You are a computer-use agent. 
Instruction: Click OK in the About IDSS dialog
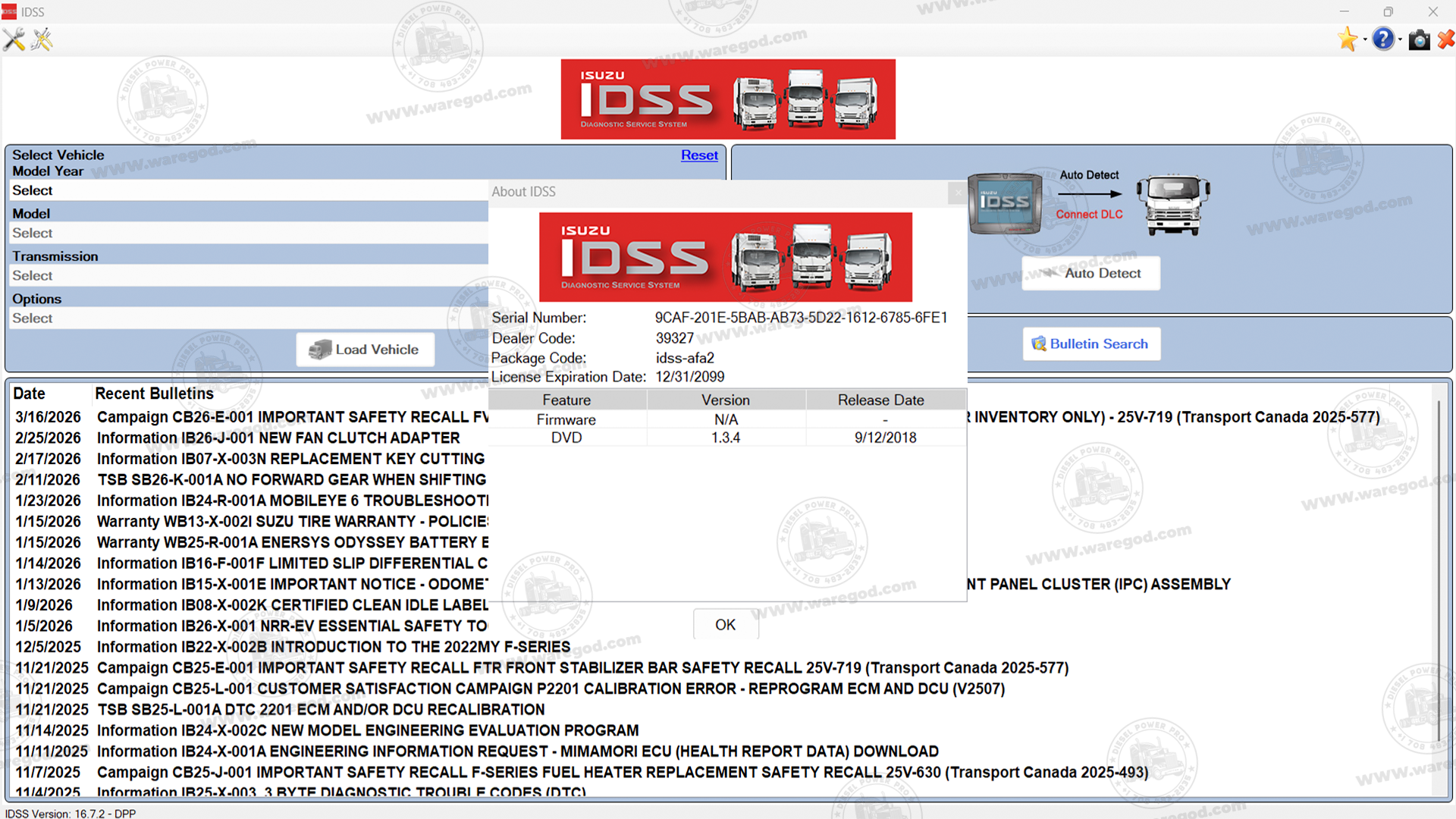726,624
